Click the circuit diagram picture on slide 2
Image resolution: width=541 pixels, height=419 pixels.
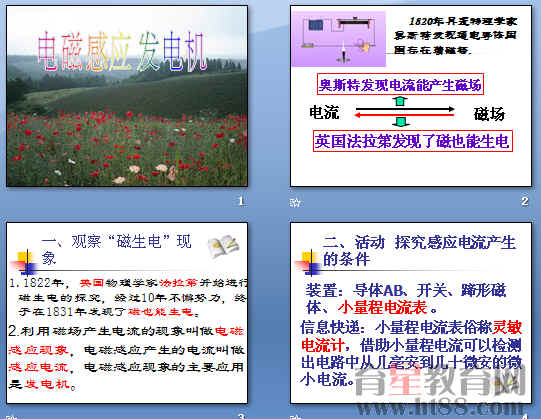[338, 39]
